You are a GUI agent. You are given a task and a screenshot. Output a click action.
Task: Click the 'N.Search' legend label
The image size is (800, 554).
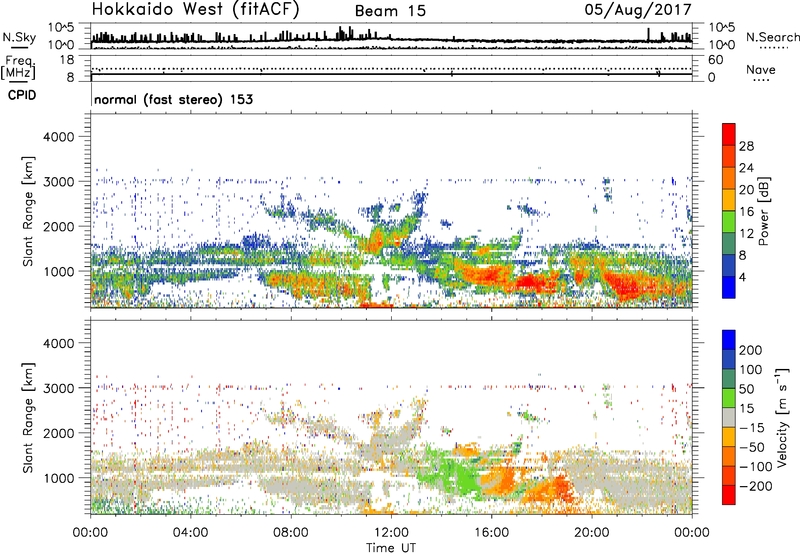coord(772,37)
